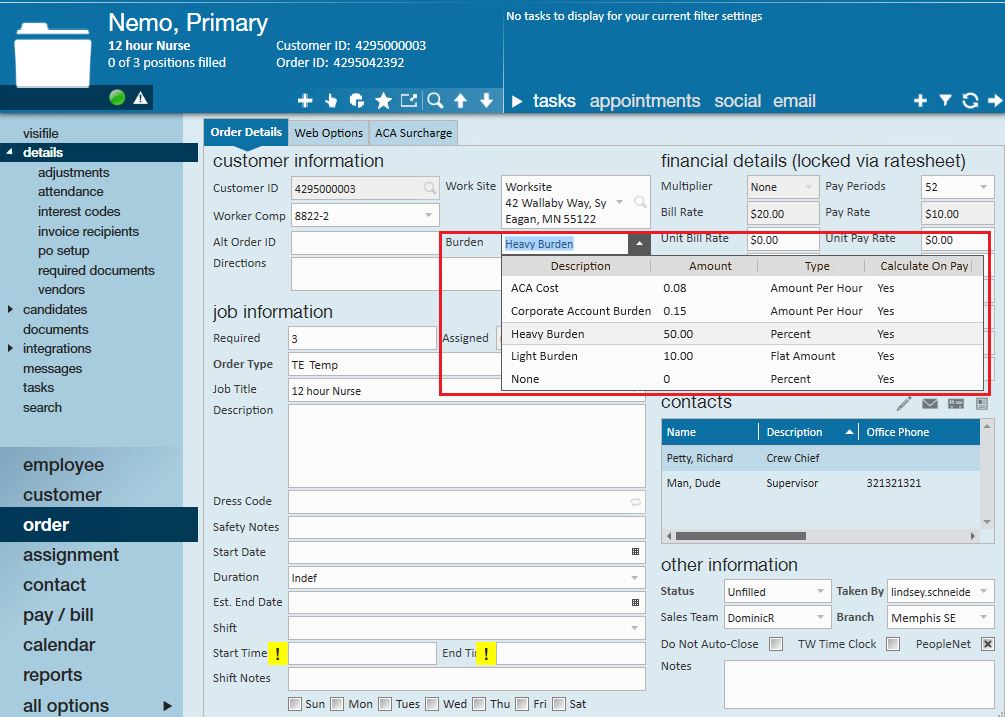
Task: Select the Order Details tab
Action: pyautogui.click(x=246, y=132)
